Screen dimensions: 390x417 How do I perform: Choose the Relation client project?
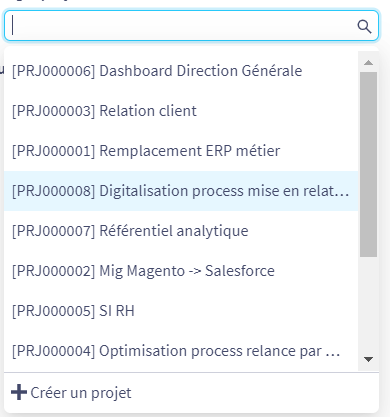click(181, 111)
